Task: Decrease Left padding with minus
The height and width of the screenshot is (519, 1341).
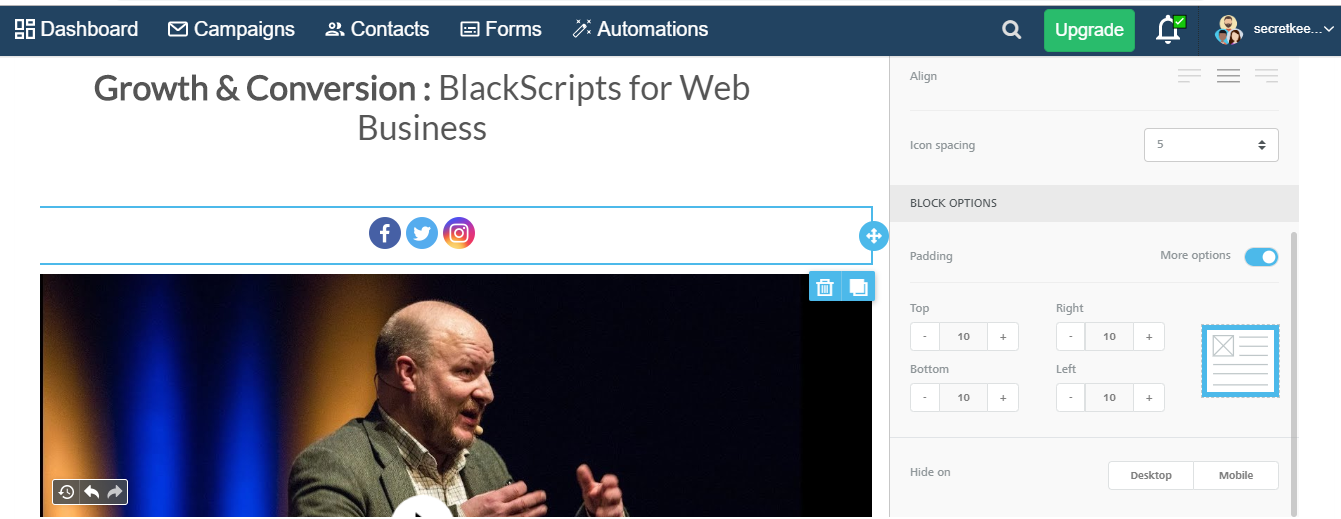Action: (1071, 397)
